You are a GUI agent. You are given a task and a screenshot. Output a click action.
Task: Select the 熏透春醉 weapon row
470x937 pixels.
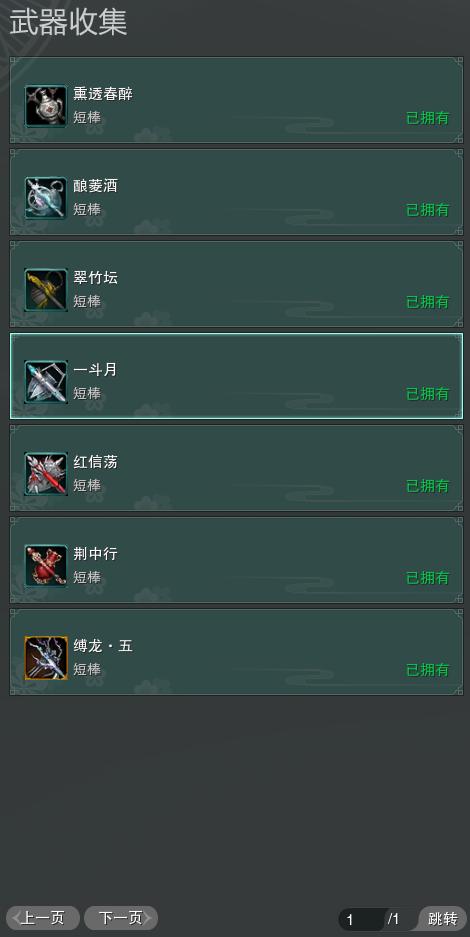(x=236, y=100)
